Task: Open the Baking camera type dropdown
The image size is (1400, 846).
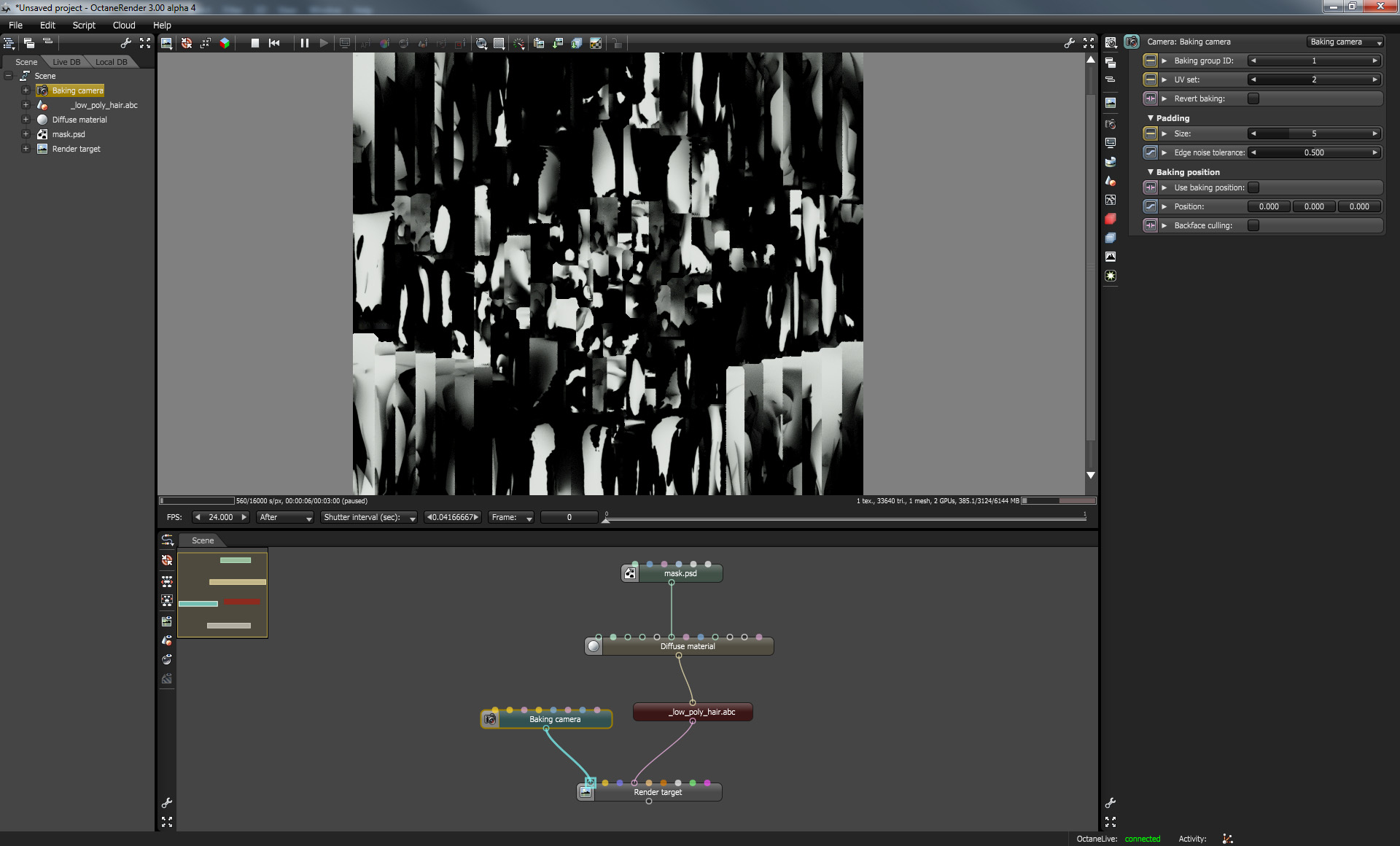Action: [x=1345, y=42]
